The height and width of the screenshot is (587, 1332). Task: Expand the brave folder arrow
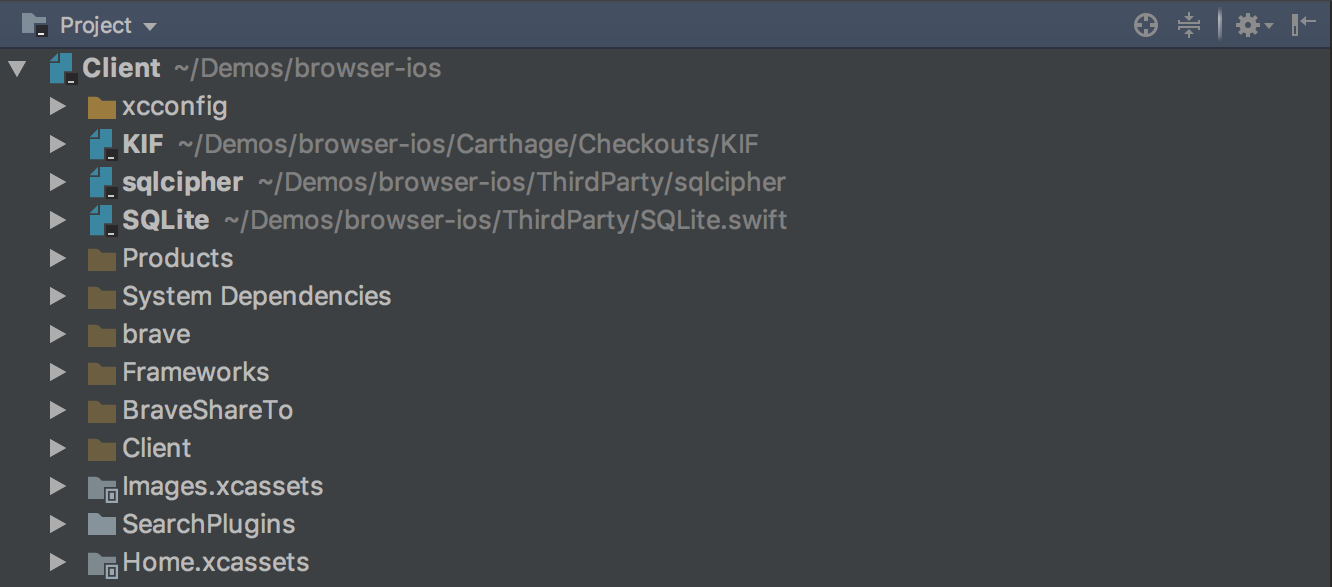57,335
